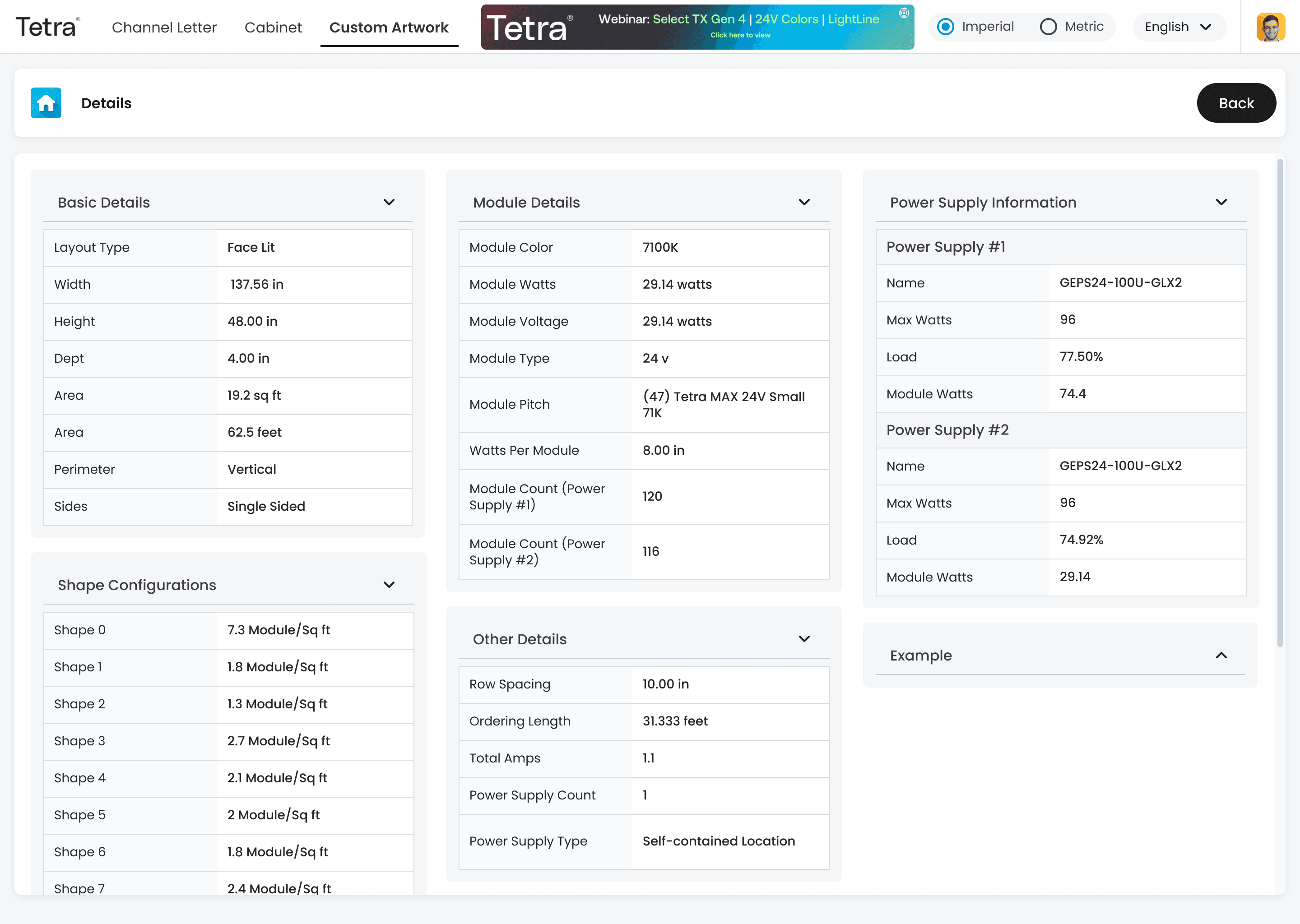Open the English language dropdown
This screenshot has width=1300, height=924.
(1178, 27)
